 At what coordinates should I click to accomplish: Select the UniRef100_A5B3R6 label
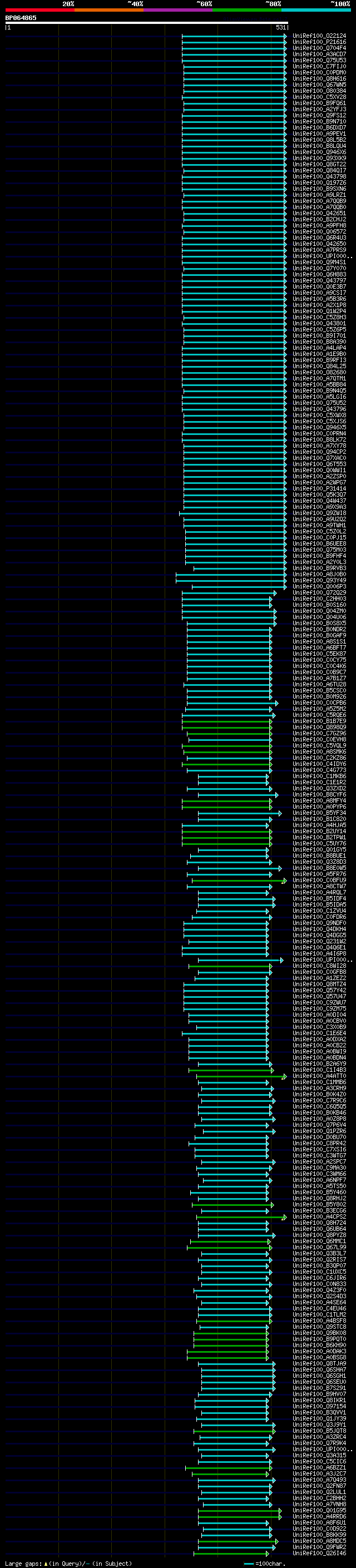tap(319, 299)
